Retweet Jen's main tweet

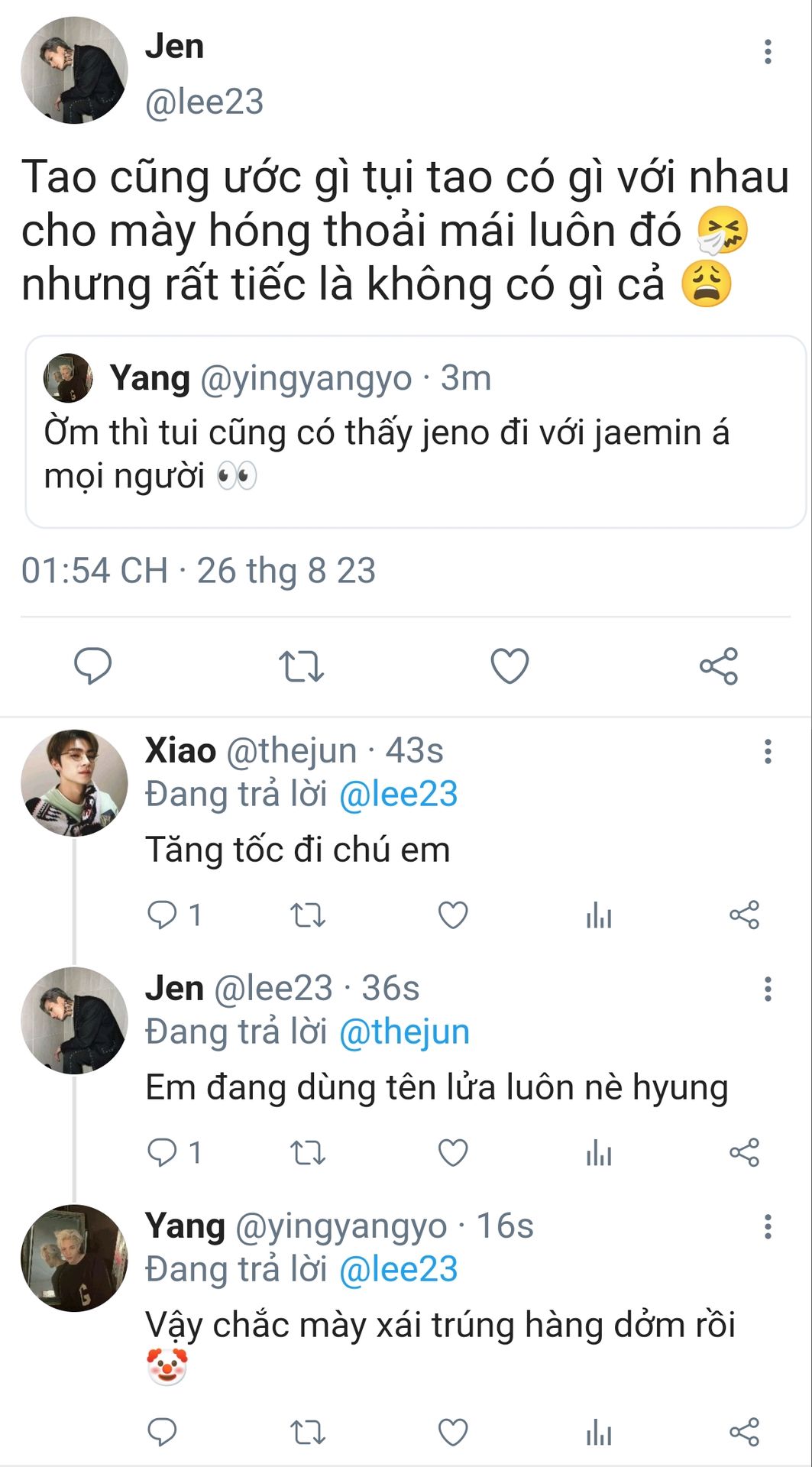tap(301, 665)
